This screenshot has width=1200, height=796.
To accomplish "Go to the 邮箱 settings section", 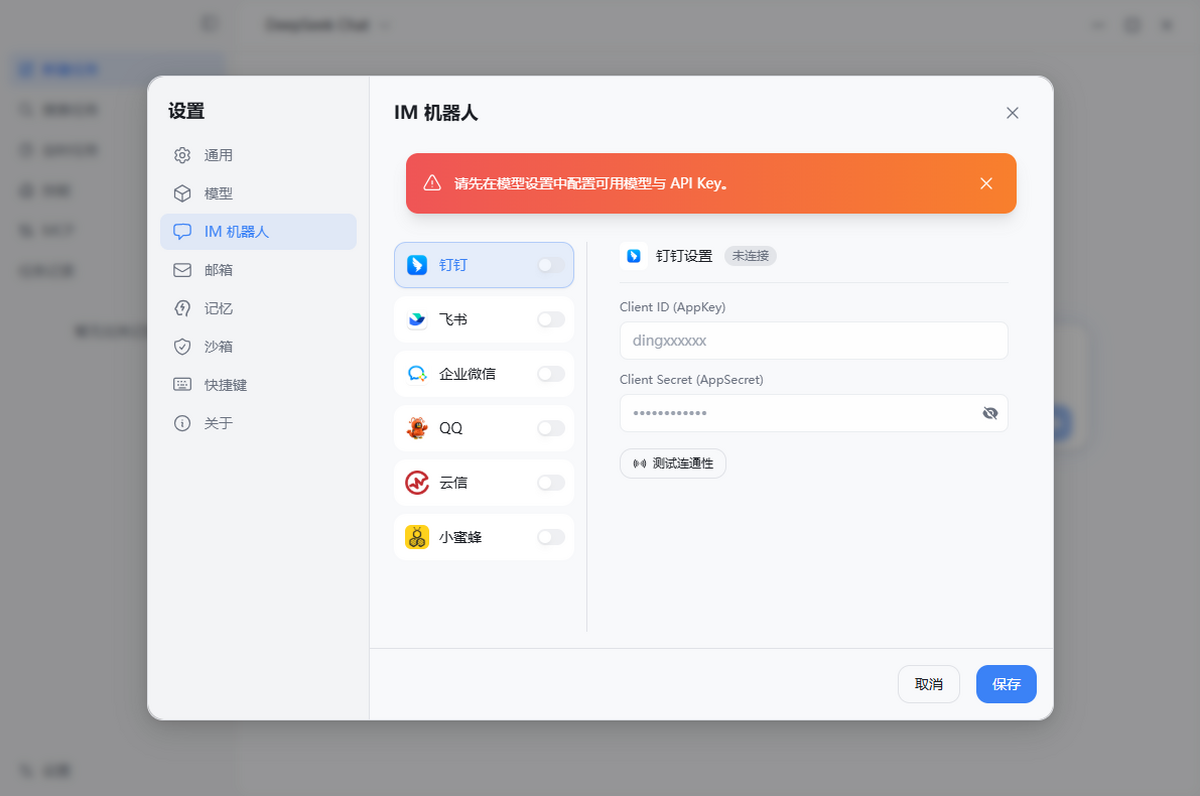I will pyautogui.click(x=218, y=270).
